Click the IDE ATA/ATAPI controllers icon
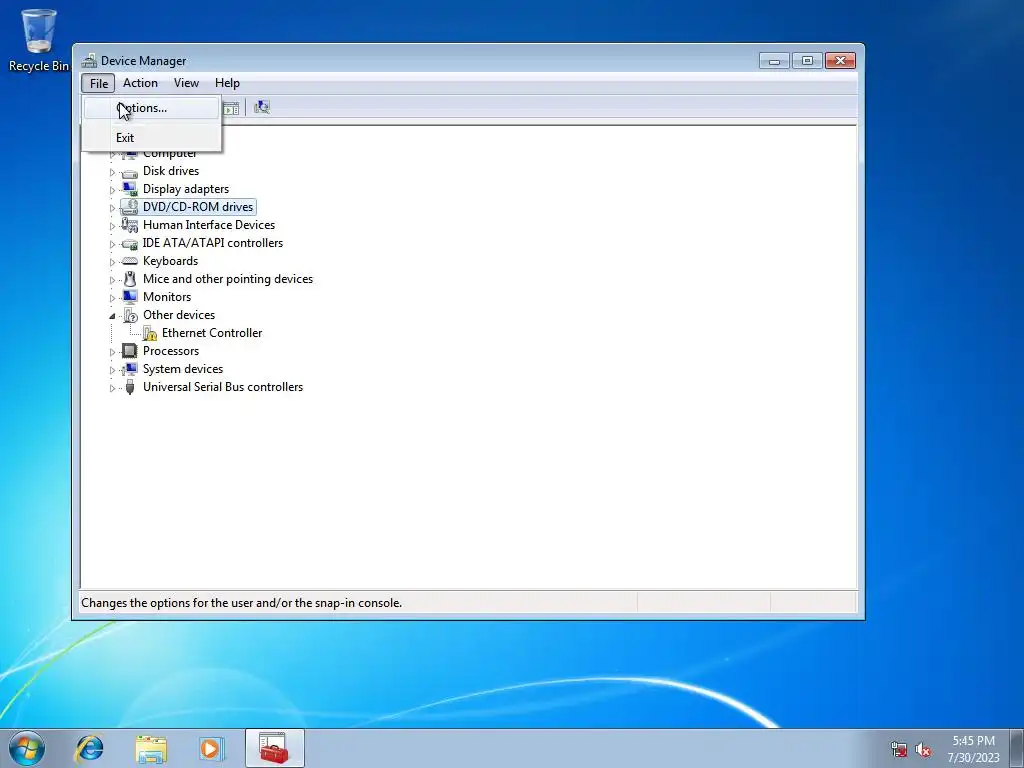 tap(130, 244)
